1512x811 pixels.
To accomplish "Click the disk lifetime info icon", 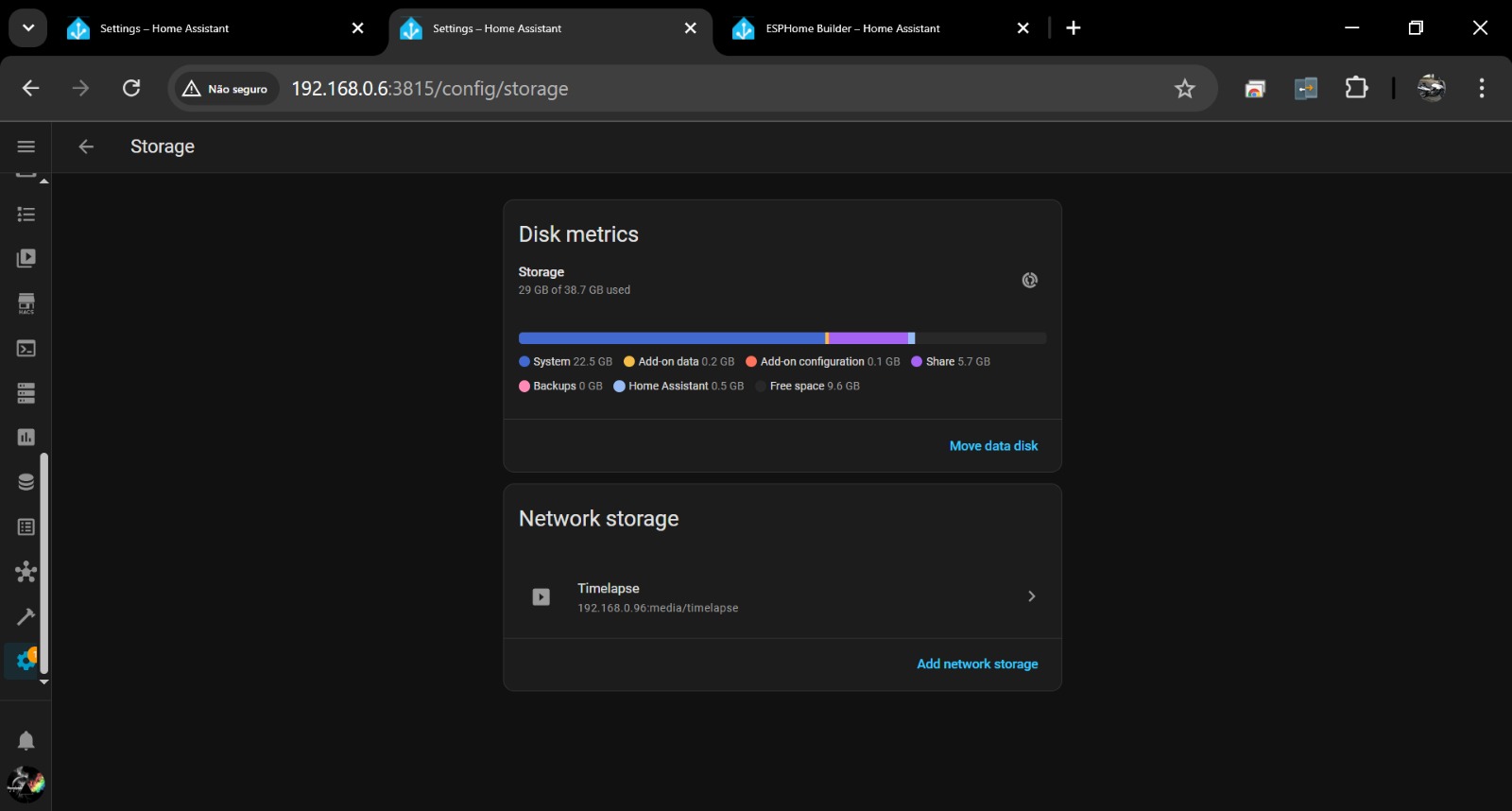I will pos(1030,280).
